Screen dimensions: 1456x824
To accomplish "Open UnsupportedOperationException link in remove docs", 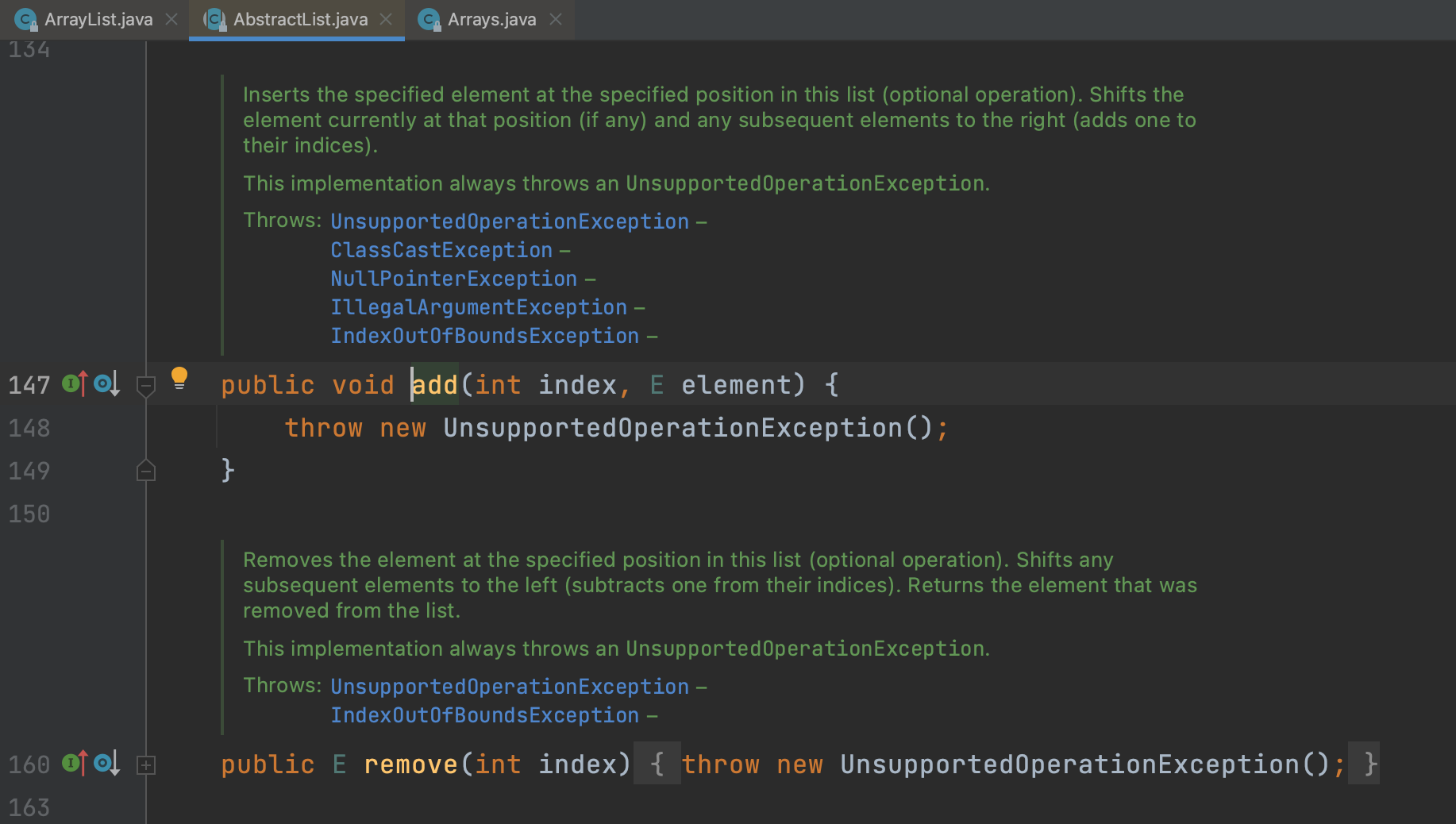I will [510, 687].
